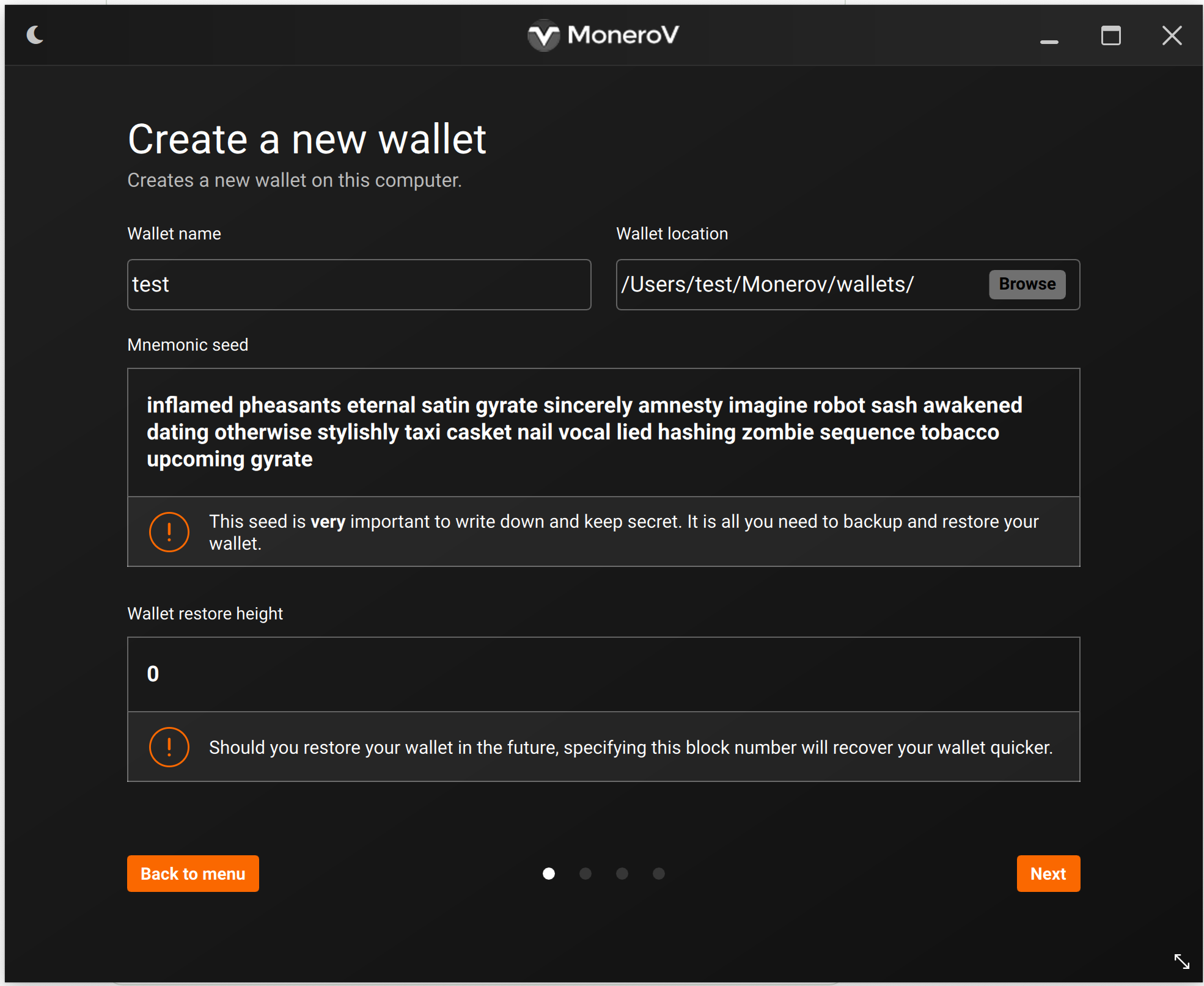
Task: Click the mnemonic seed text box
Action: click(x=603, y=433)
